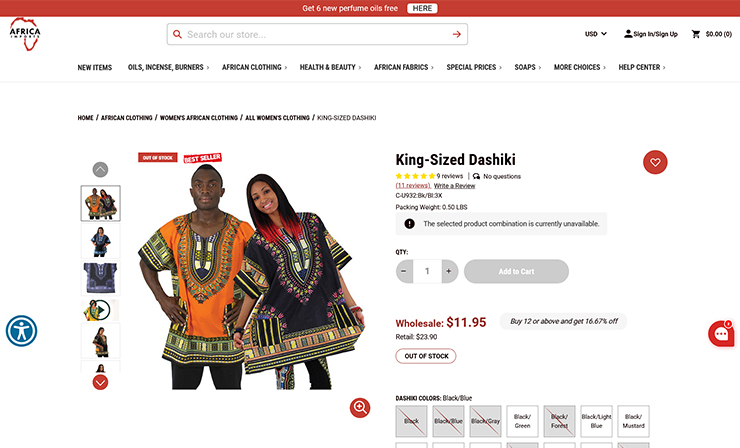This screenshot has height=448, width=740.
Task: Show more thumbnails with down arrow
Action: click(x=100, y=382)
